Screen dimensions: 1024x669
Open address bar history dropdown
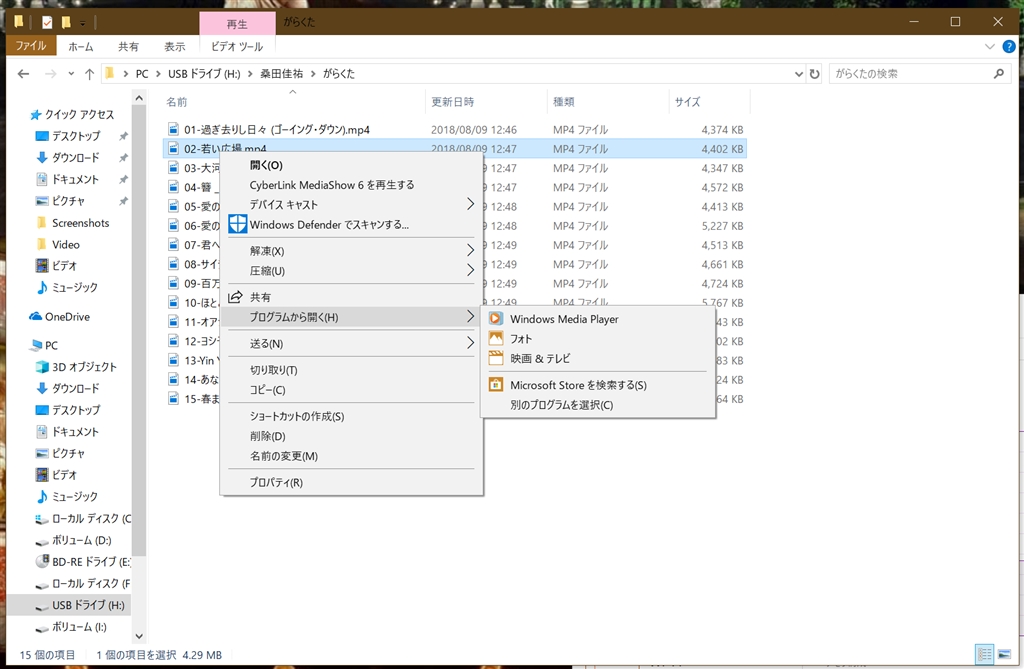799,74
